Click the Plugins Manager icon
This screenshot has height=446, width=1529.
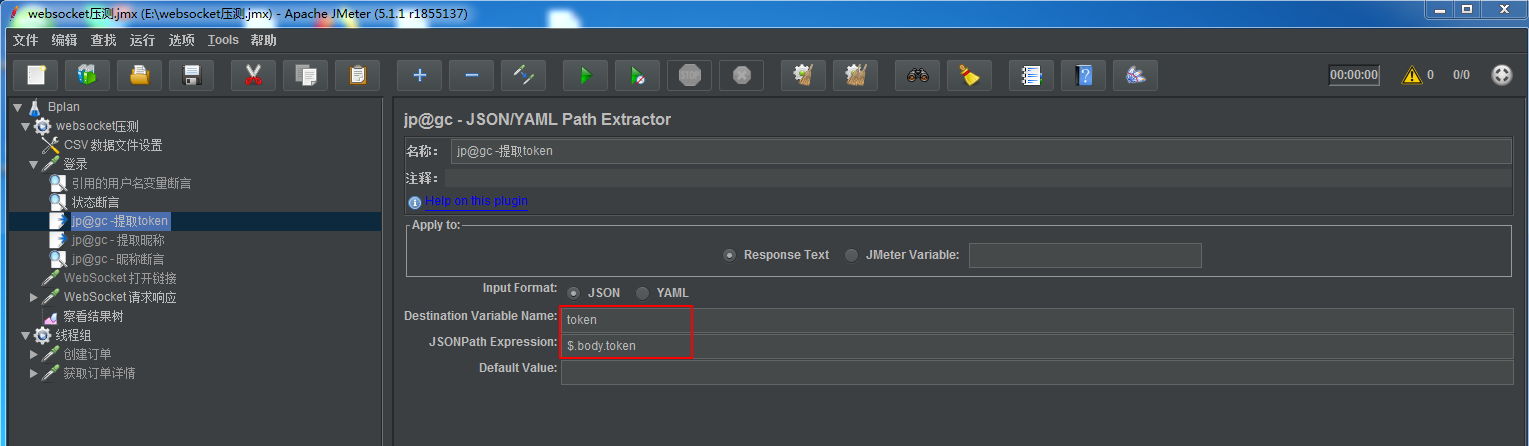click(x=1135, y=75)
